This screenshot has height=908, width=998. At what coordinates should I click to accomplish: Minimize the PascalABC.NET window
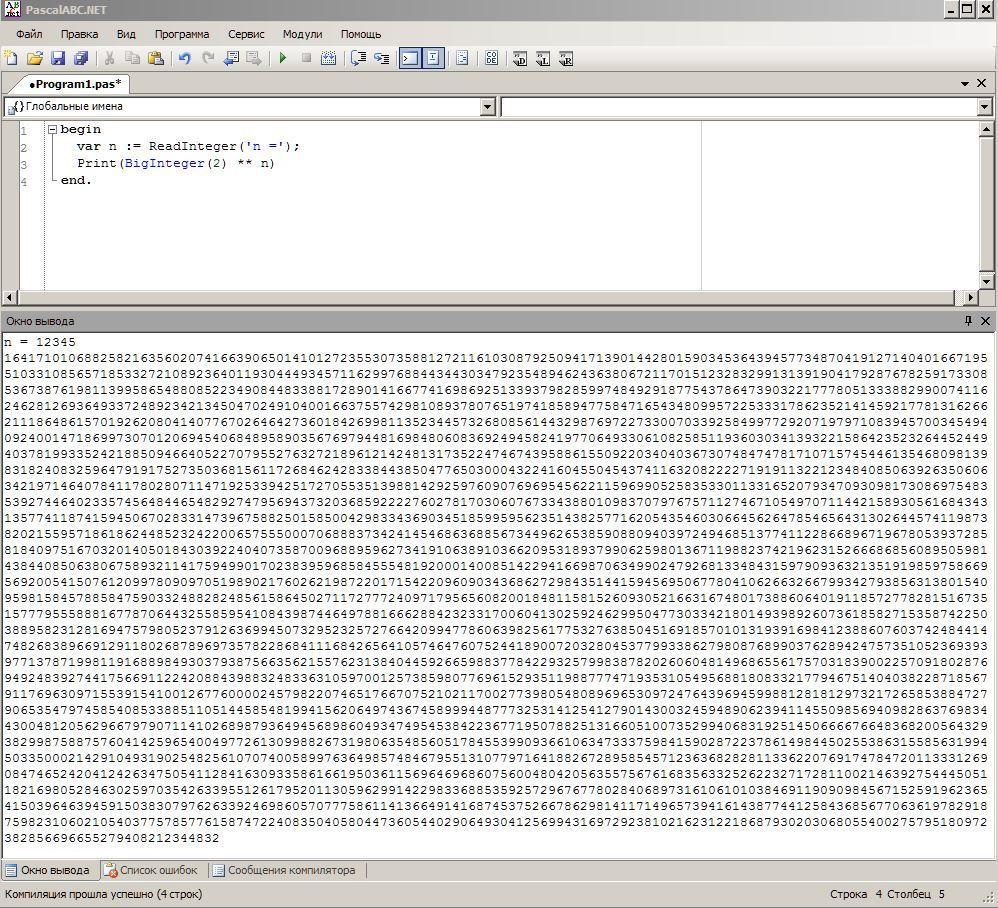coord(951,9)
